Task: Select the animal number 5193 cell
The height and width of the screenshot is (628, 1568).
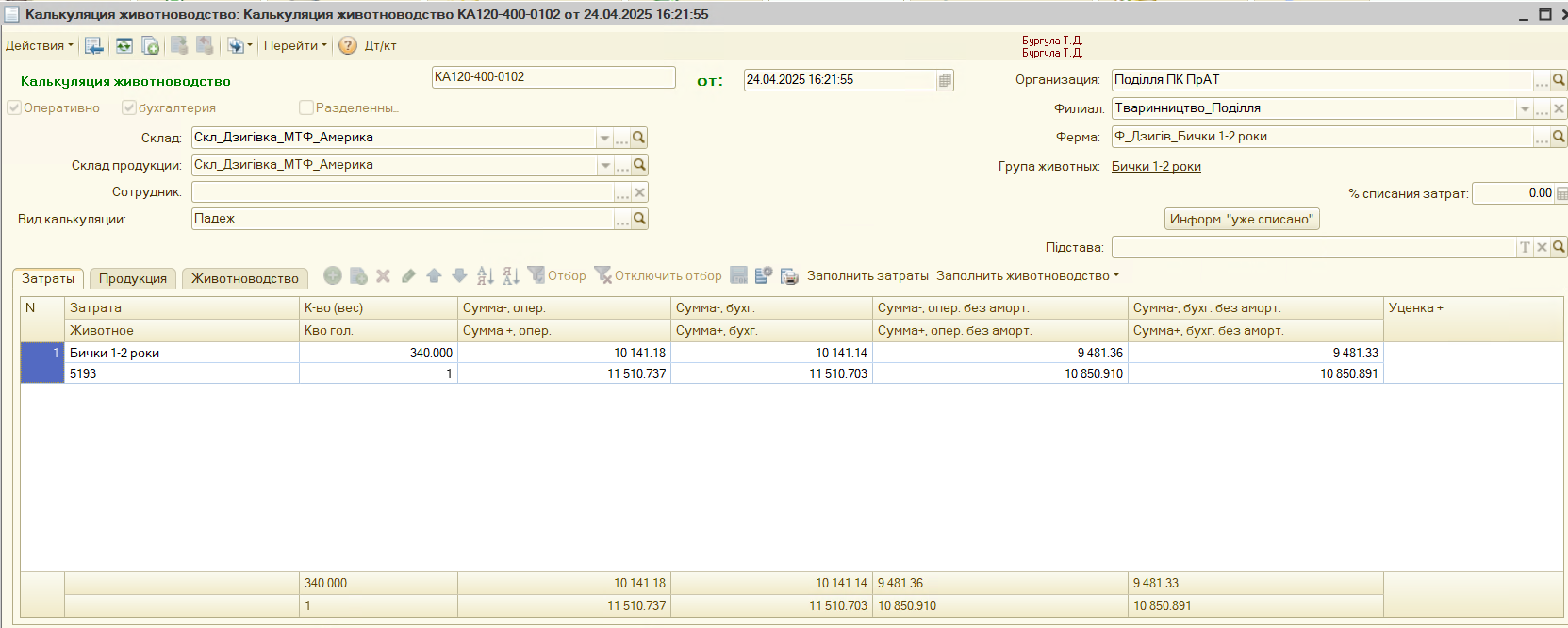Action: (x=182, y=373)
